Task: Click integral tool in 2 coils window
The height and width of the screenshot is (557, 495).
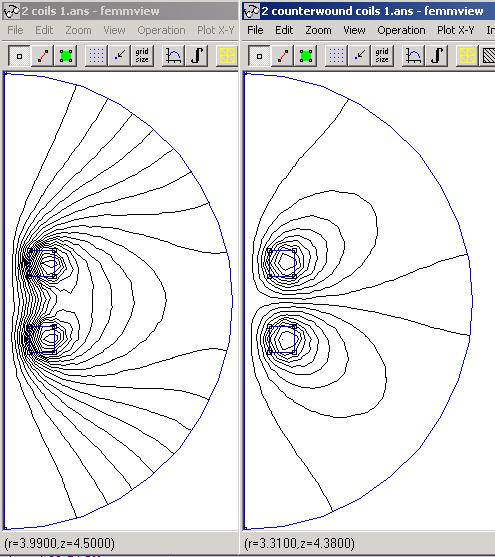Action: coord(197,56)
